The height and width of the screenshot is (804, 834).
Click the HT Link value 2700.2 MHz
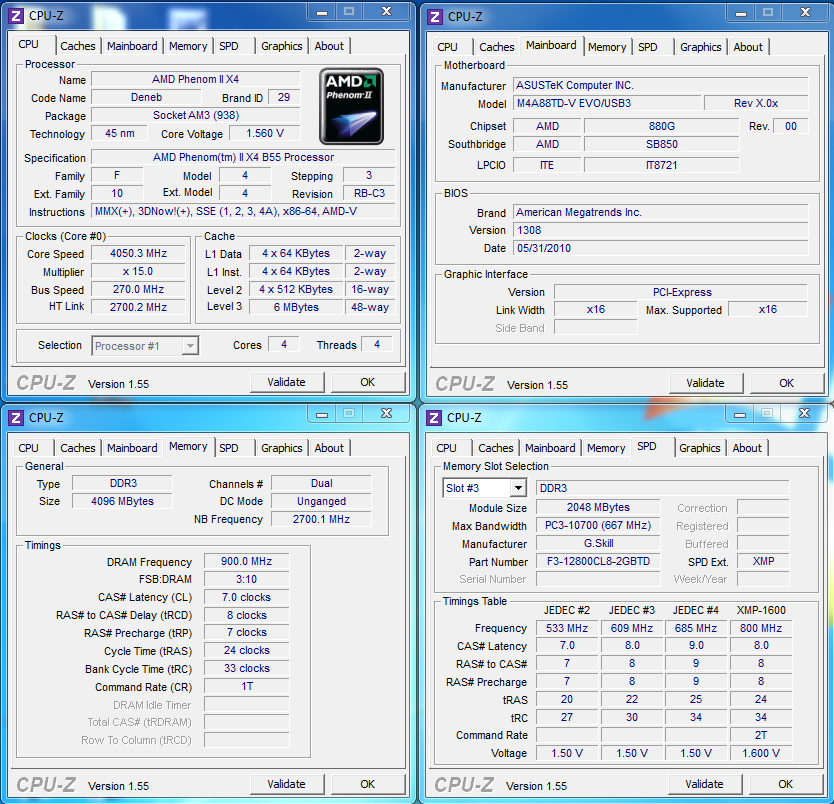(x=138, y=307)
